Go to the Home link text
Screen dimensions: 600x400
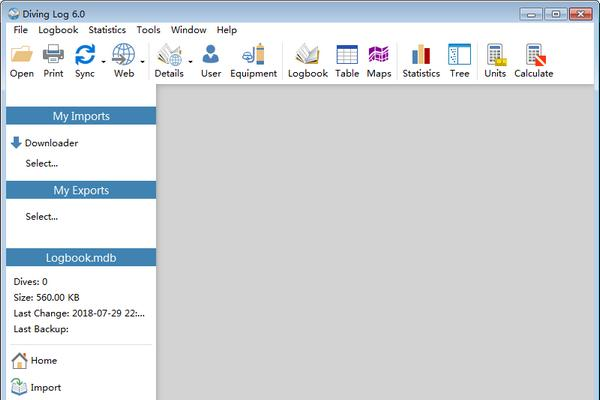[x=44, y=361]
